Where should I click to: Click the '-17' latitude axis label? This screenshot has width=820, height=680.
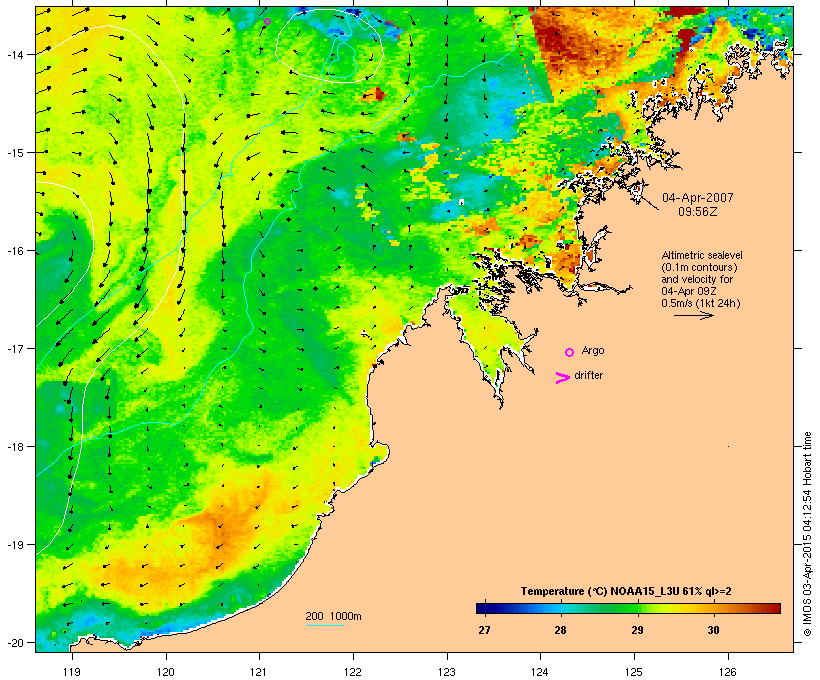pos(14,349)
